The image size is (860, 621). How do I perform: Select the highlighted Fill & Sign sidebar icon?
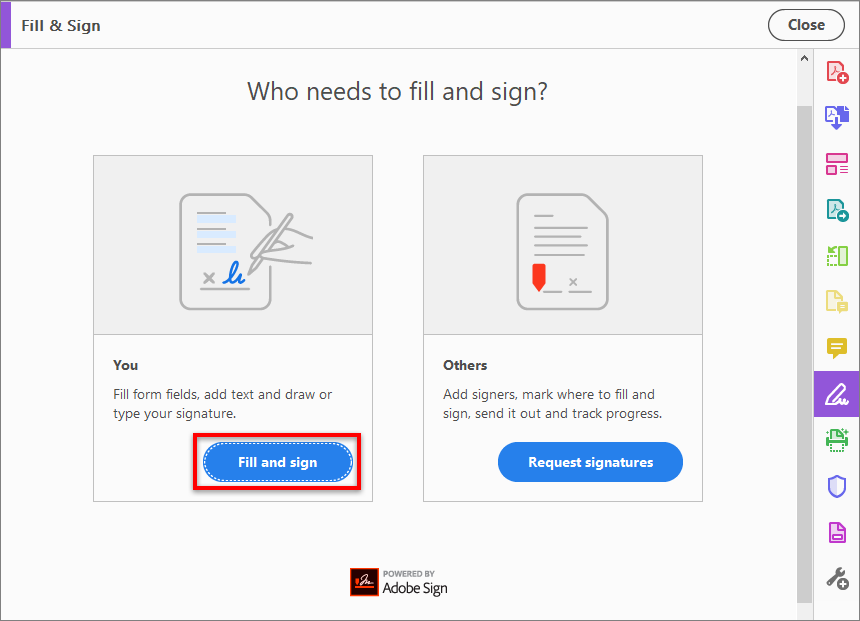click(x=838, y=394)
